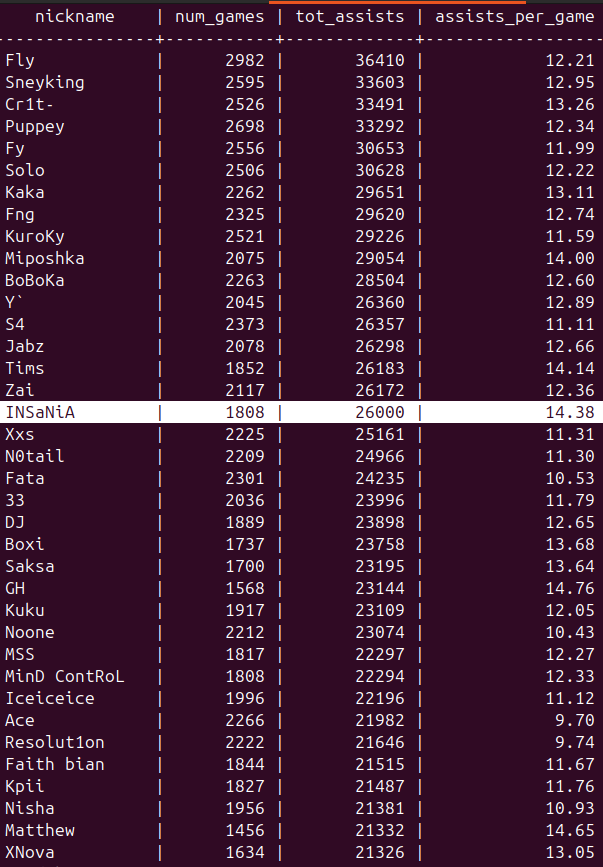Select the highlighted INSaNiA row
603x867 pixels.
[300, 412]
